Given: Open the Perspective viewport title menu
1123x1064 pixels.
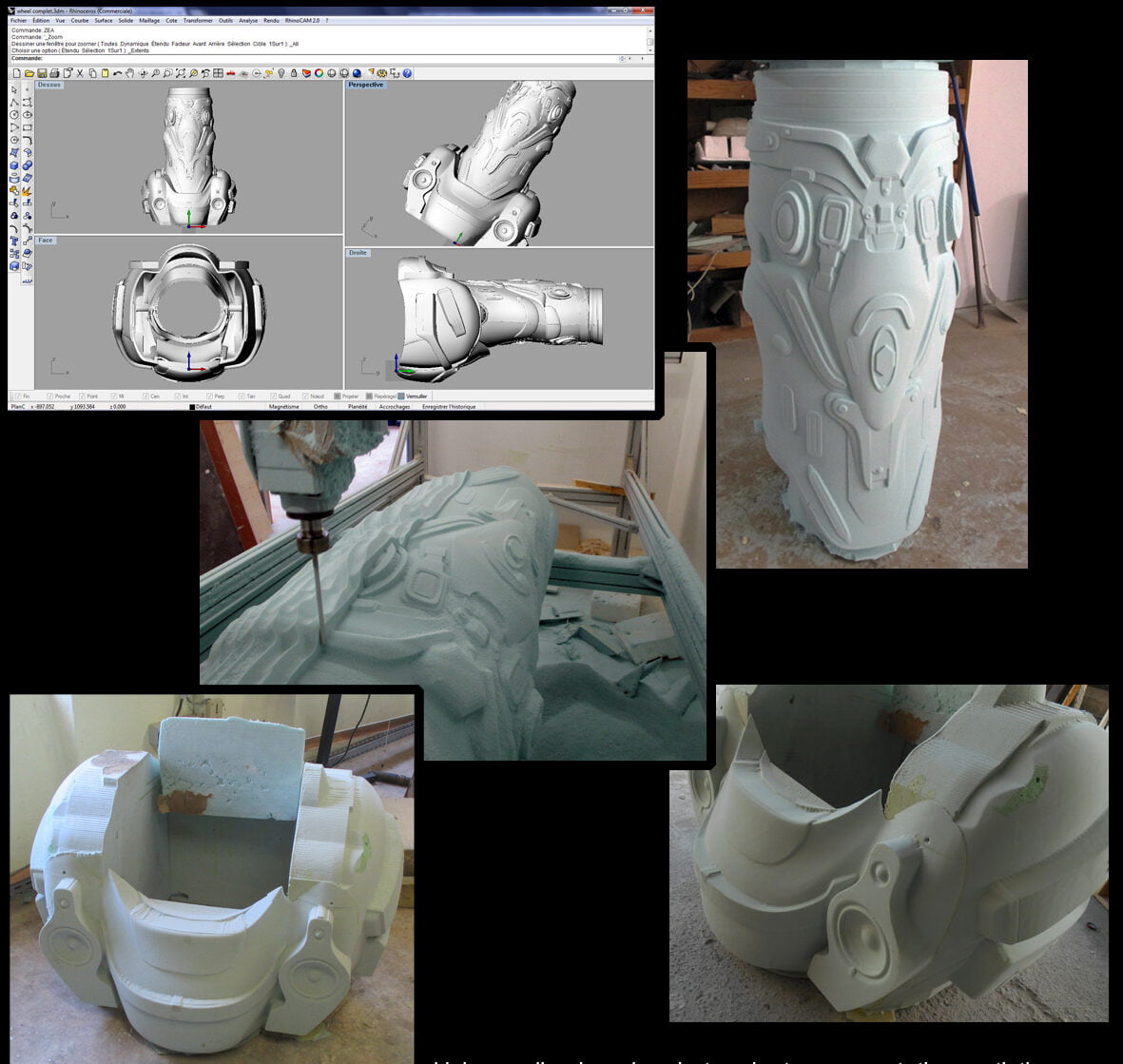Looking at the screenshot, I should point(365,85).
